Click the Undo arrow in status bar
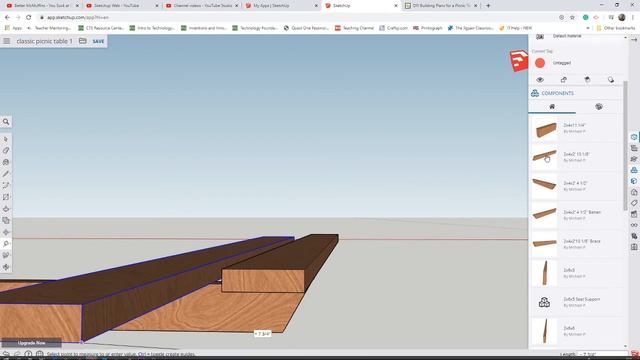The height and width of the screenshot is (360, 640). [6, 354]
